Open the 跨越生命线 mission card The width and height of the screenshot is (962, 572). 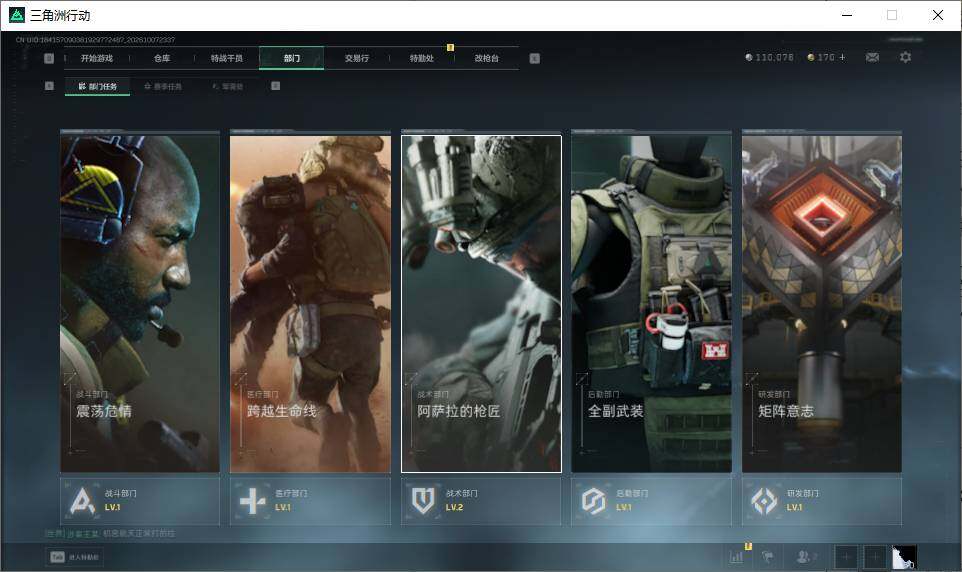pyautogui.click(x=310, y=304)
